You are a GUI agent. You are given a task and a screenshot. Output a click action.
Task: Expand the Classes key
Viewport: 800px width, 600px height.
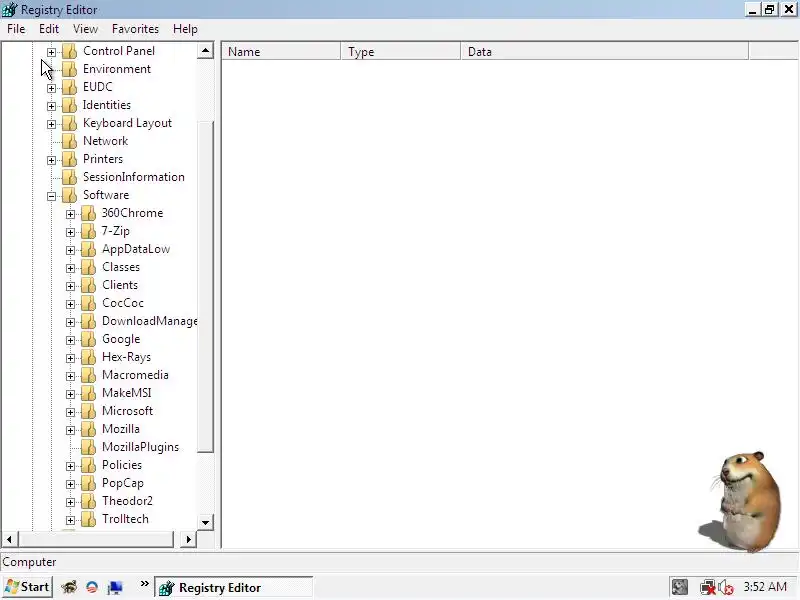pyautogui.click(x=70, y=268)
